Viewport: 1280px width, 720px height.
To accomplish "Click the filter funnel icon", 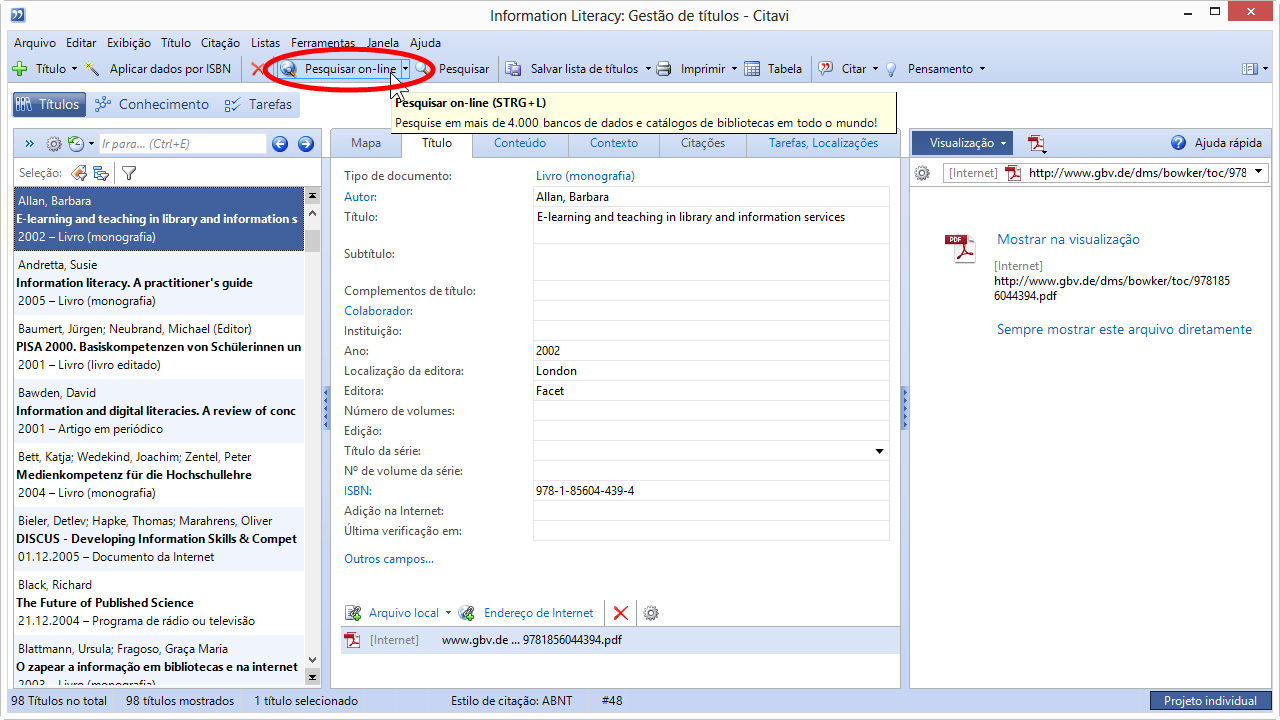I will click(129, 173).
